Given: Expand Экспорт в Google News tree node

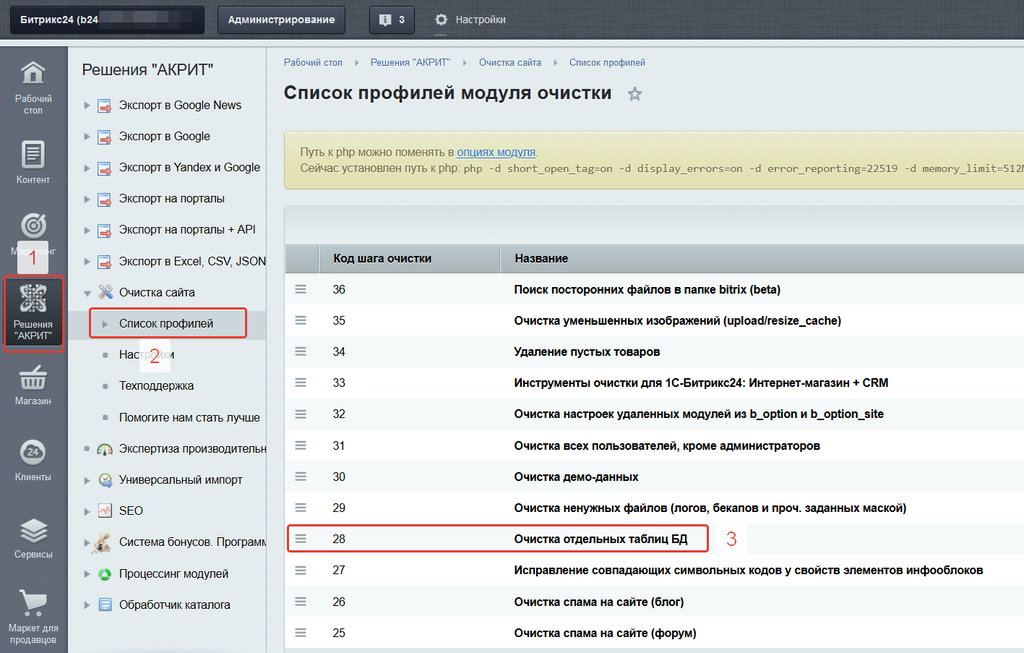Looking at the screenshot, I should (87, 105).
